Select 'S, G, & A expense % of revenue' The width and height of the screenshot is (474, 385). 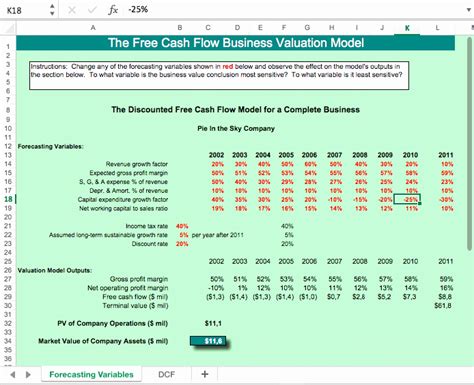[x=123, y=182]
